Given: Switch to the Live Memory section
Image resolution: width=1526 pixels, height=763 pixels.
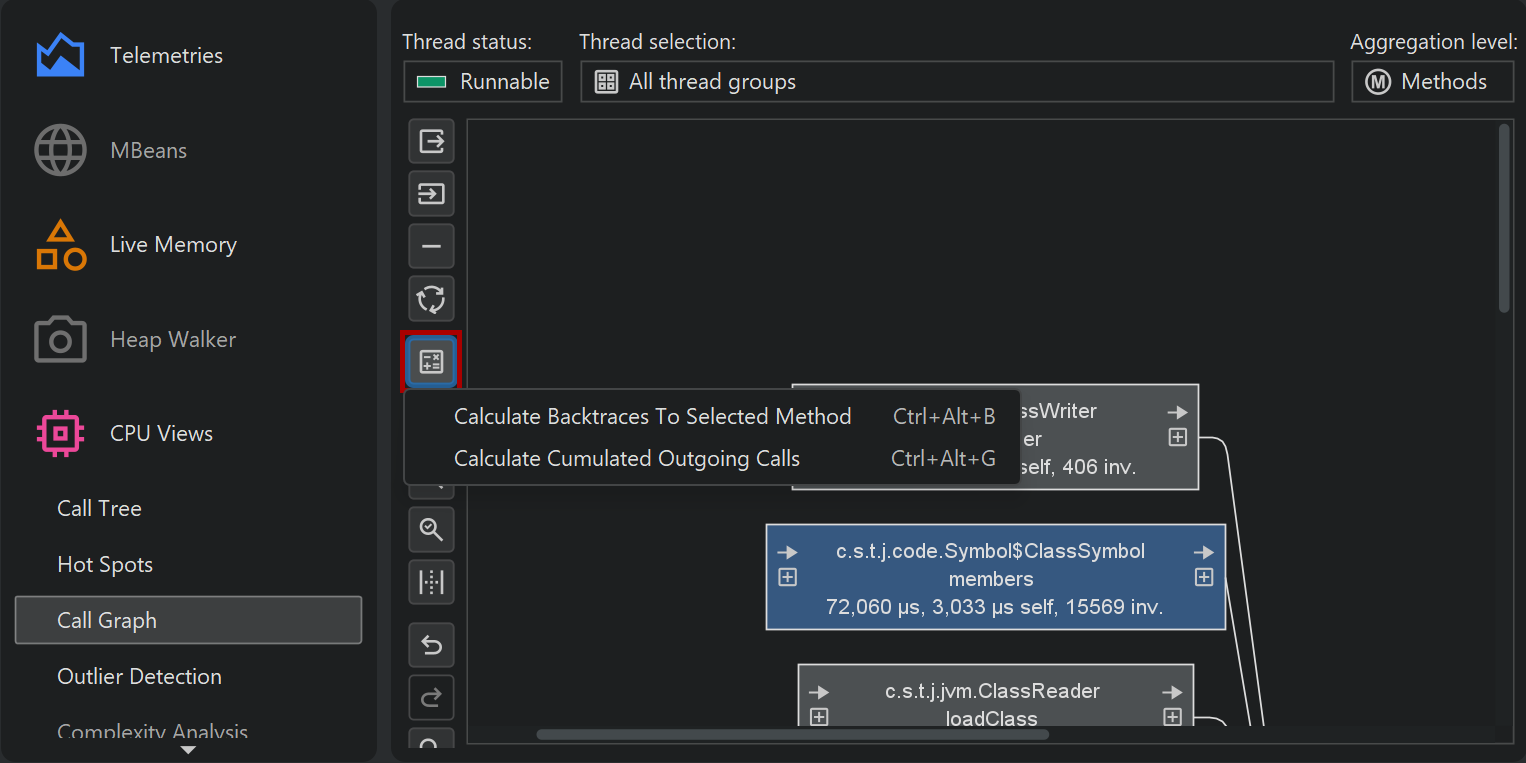Looking at the screenshot, I should (173, 245).
